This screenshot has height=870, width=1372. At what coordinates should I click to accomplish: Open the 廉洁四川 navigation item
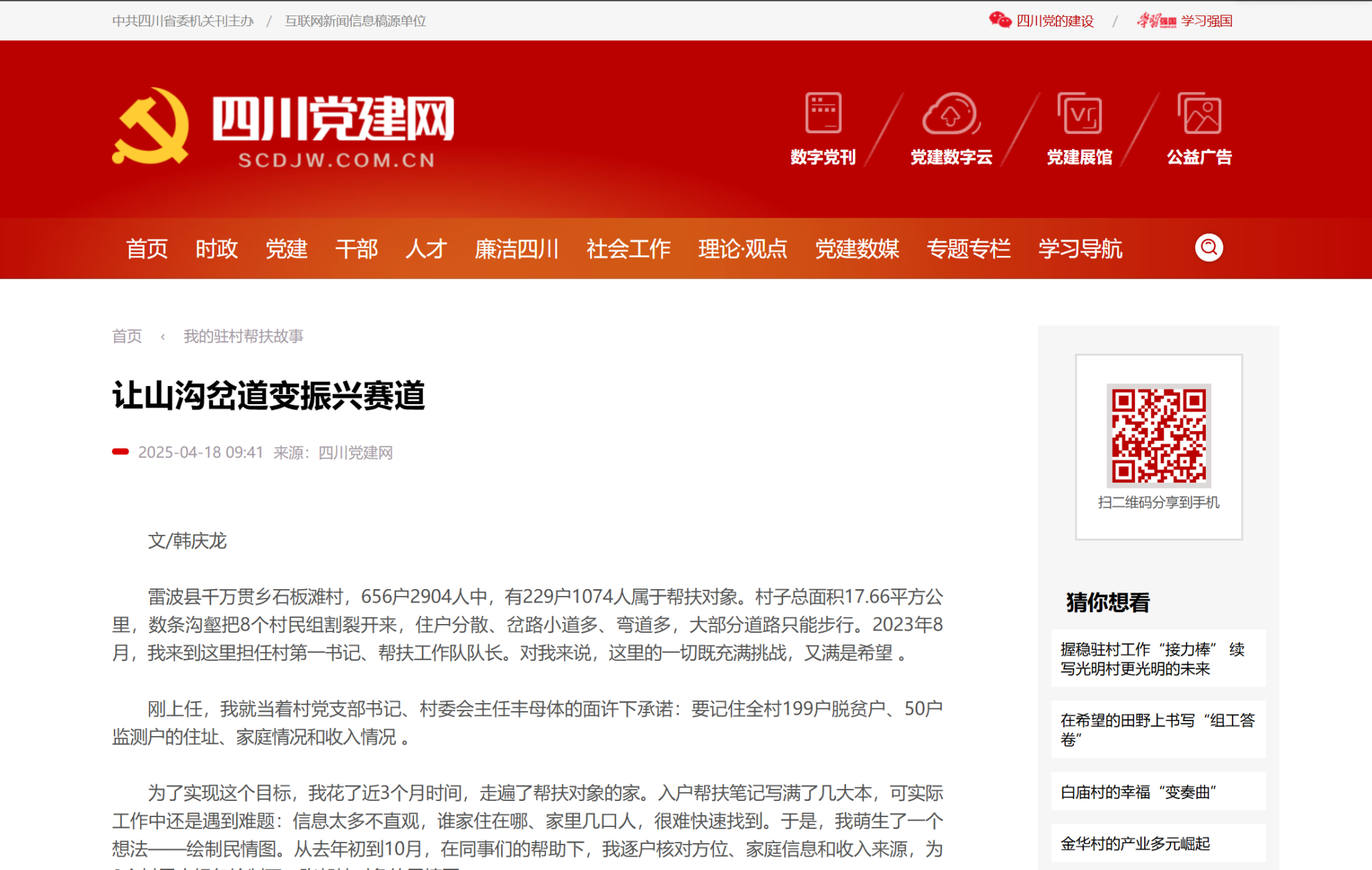point(517,249)
